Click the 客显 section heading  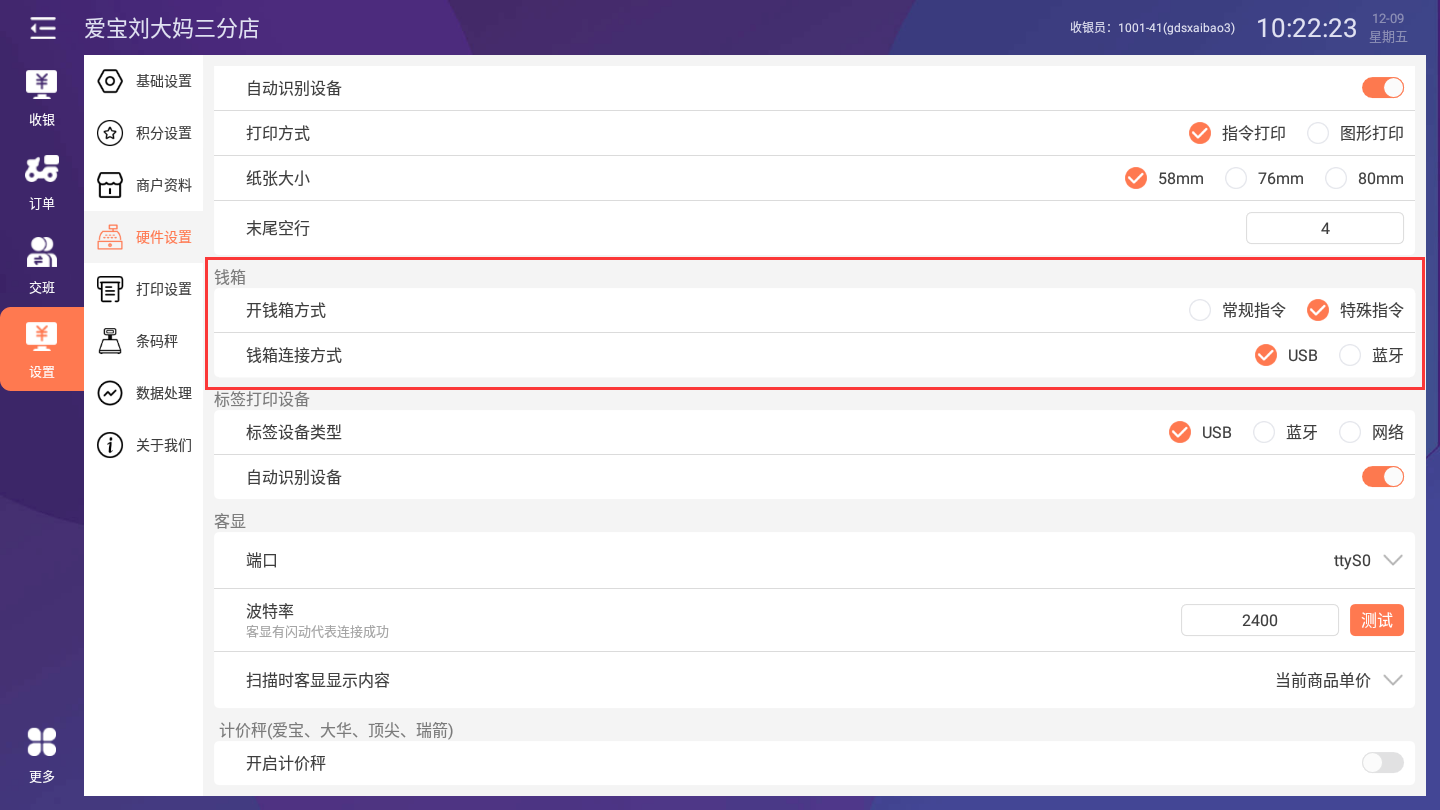[x=230, y=521]
